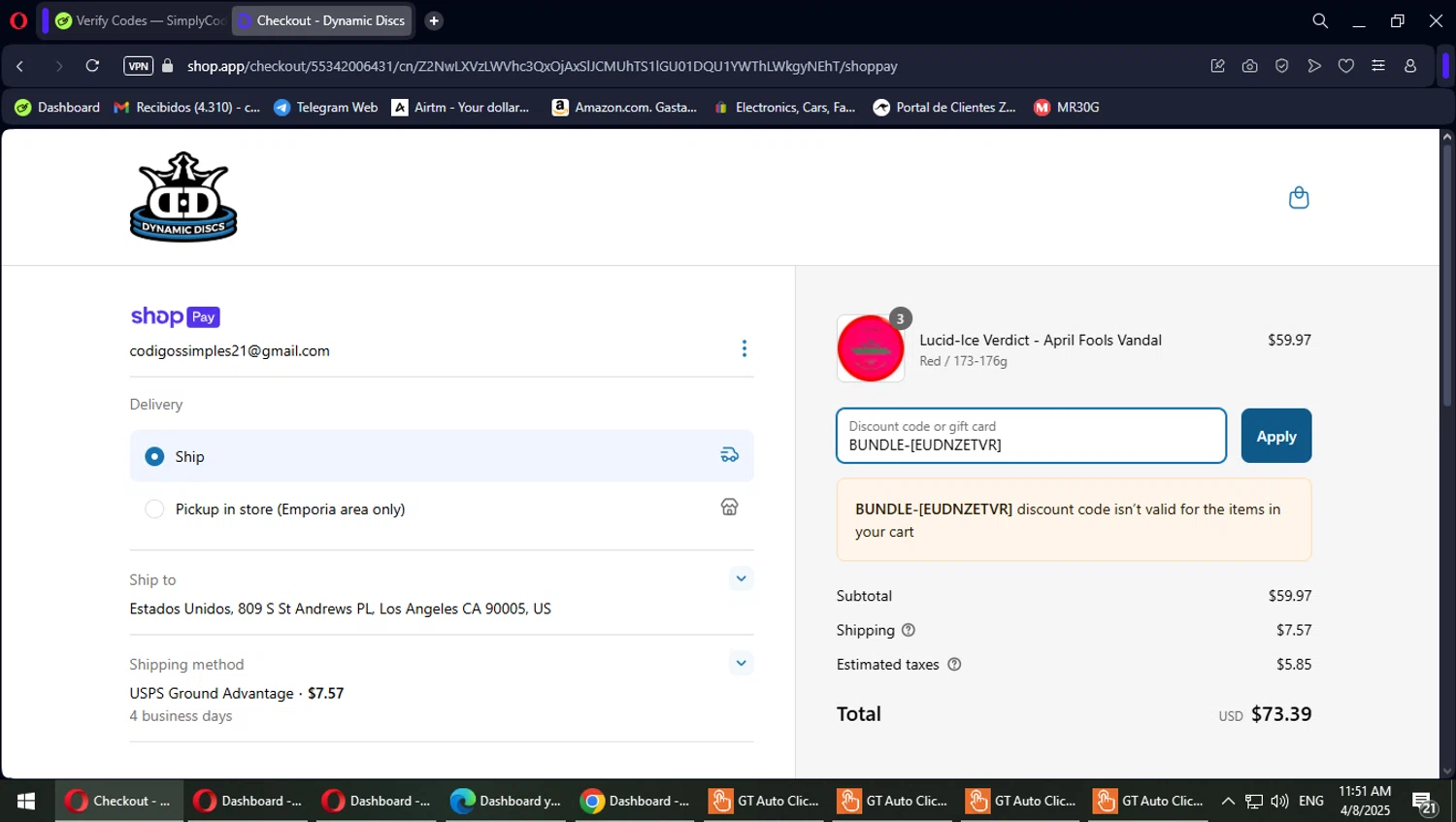Image resolution: width=1456 pixels, height=822 pixels.
Task: Expand the Ship to address section
Action: click(x=741, y=578)
